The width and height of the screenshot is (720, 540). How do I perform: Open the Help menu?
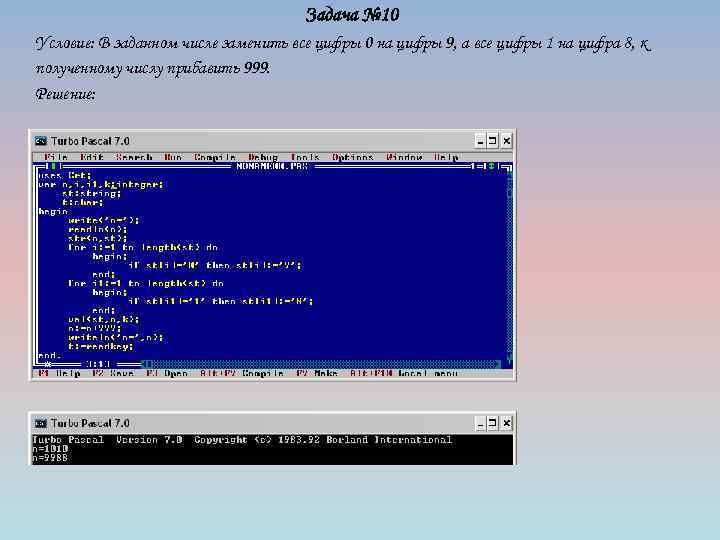click(x=446, y=158)
